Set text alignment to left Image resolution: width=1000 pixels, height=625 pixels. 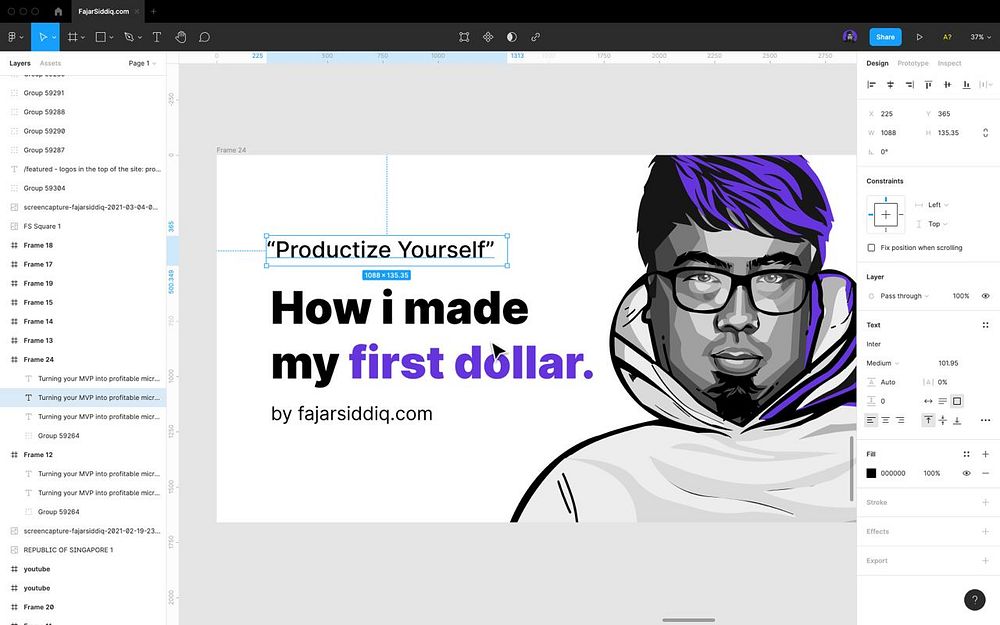(871, 420)
